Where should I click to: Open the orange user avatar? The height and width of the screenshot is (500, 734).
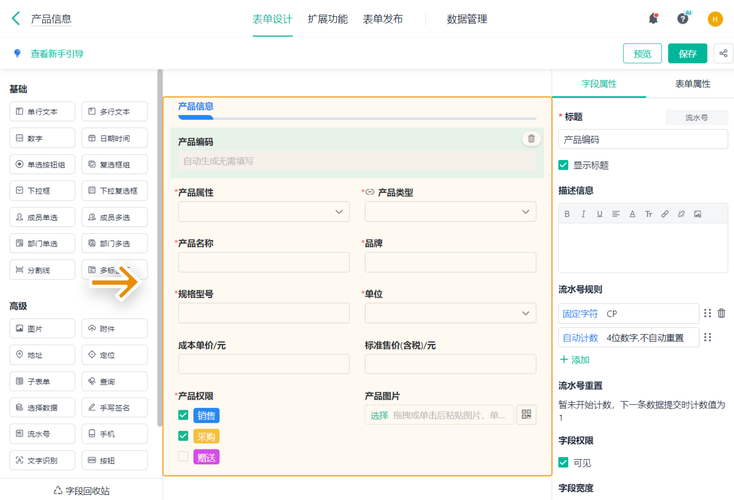[x=715, y=19]
